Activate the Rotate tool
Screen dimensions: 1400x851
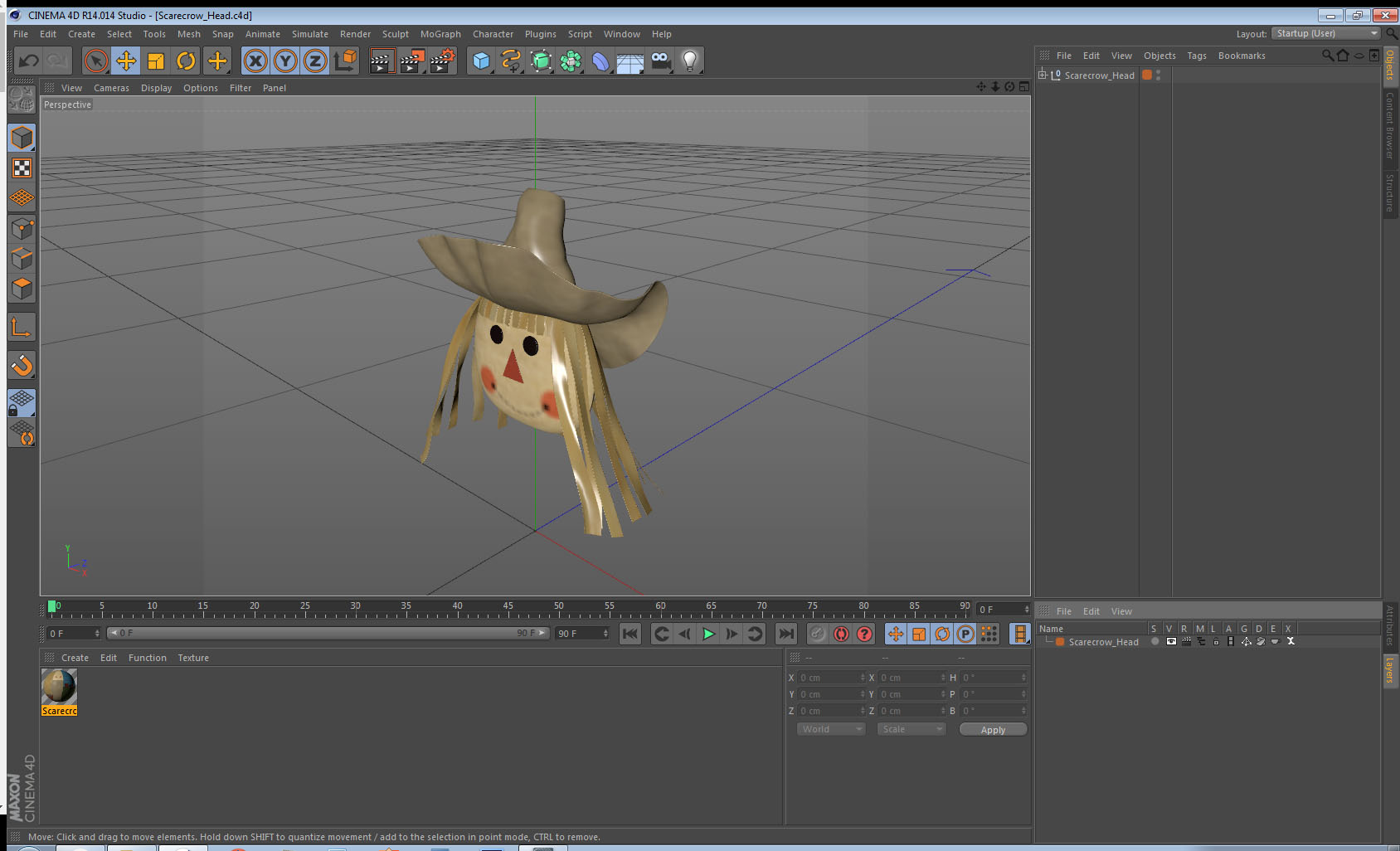click(186, 61)
